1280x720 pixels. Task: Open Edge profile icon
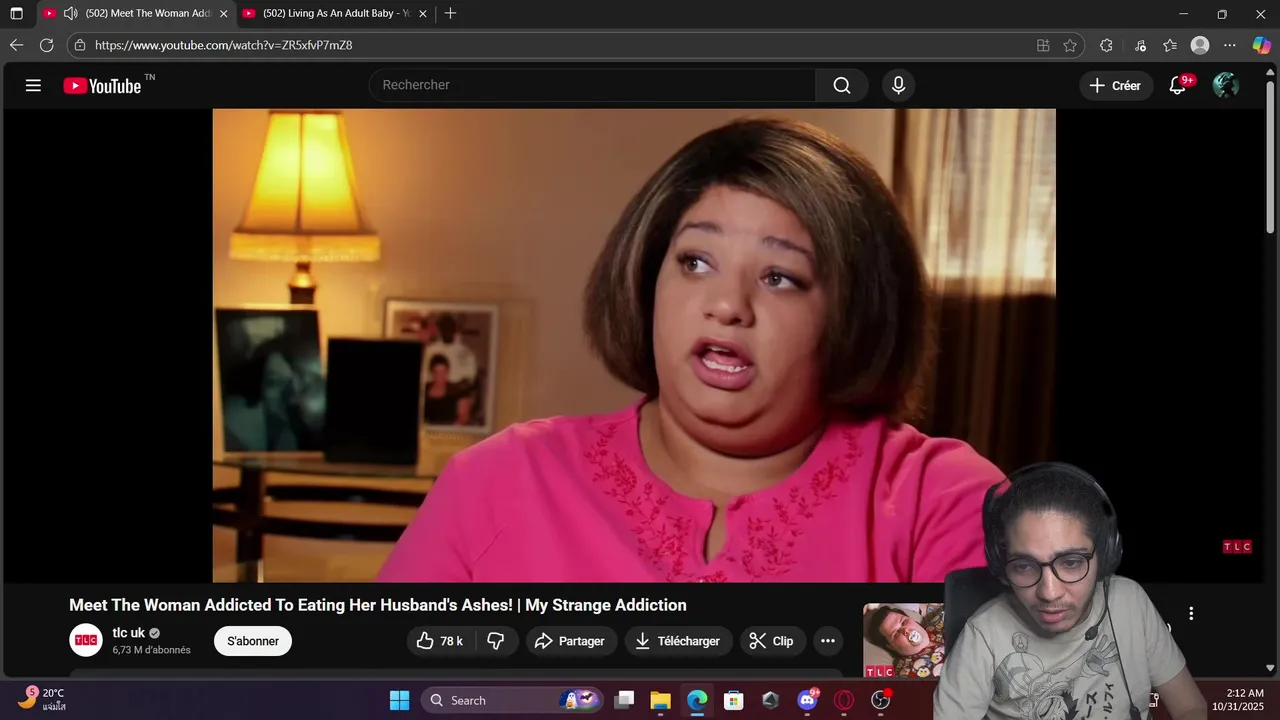tap(1200, 45)
